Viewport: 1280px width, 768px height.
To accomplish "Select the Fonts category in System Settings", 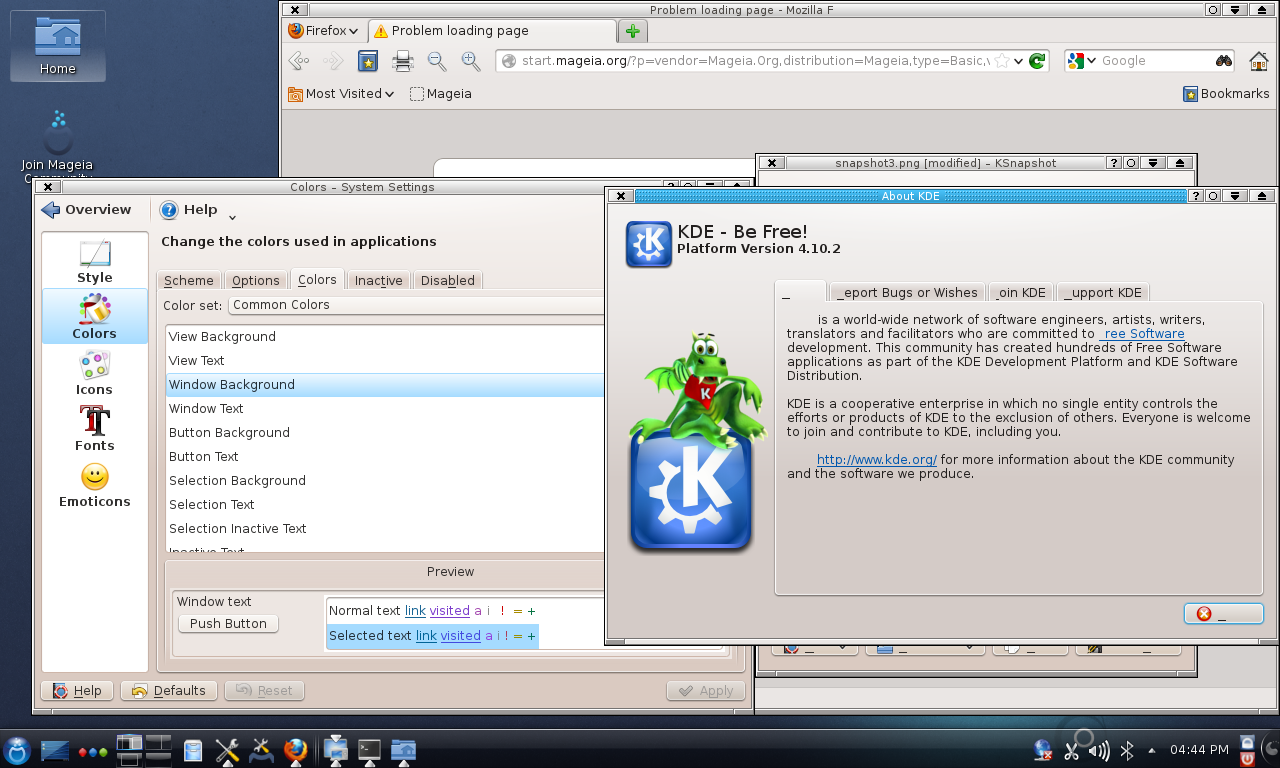I will pos(94,429).
